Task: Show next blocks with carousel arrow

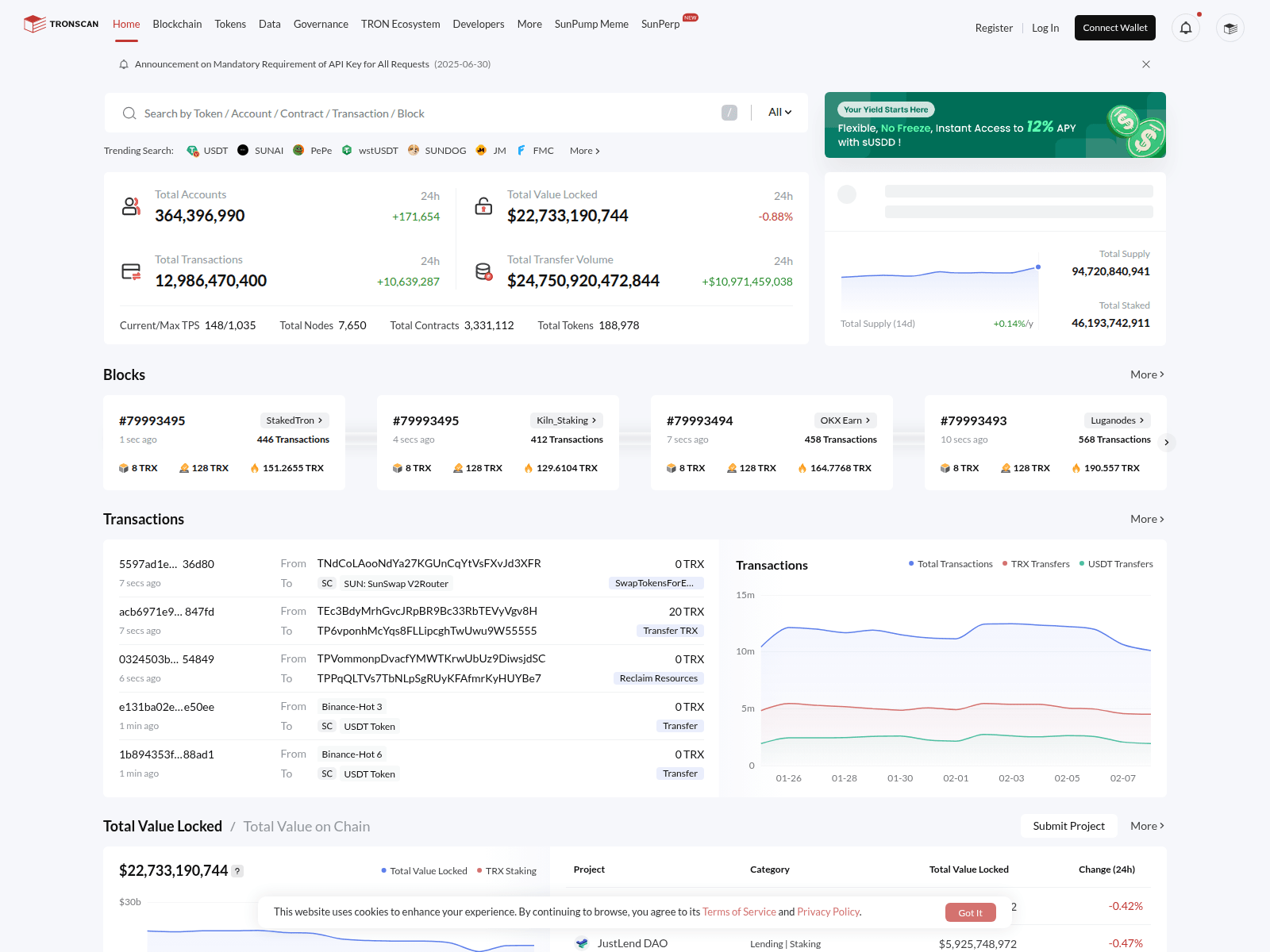Action: pyautogui.click(x=1167, y=443)
